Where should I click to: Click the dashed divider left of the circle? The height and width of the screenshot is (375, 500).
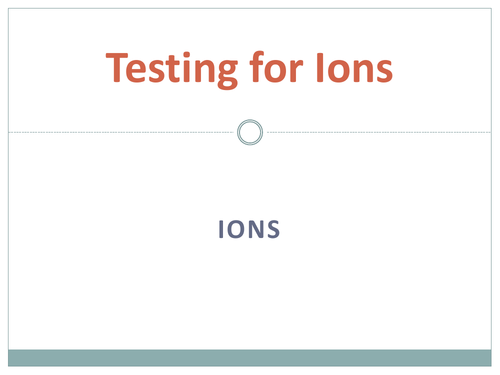pyautogui.click(x=122, y=132)
